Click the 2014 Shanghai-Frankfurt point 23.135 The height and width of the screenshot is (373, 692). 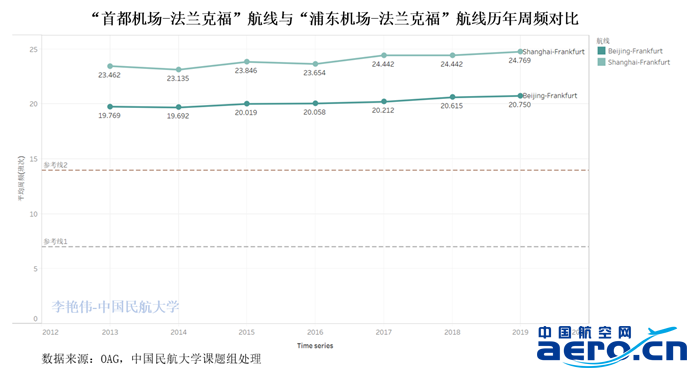pos(178,70)
